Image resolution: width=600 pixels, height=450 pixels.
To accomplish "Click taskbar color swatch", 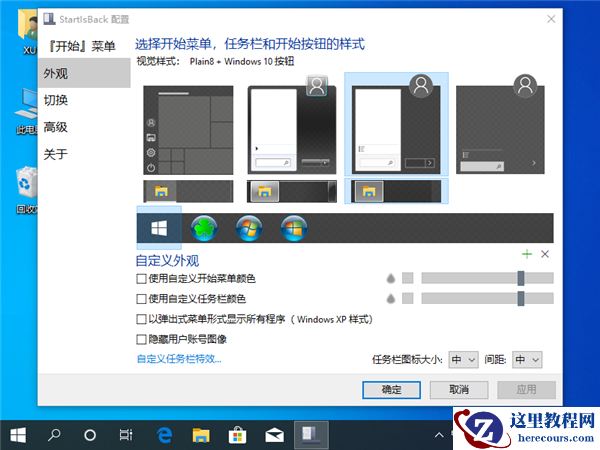I will click(408, 298).
